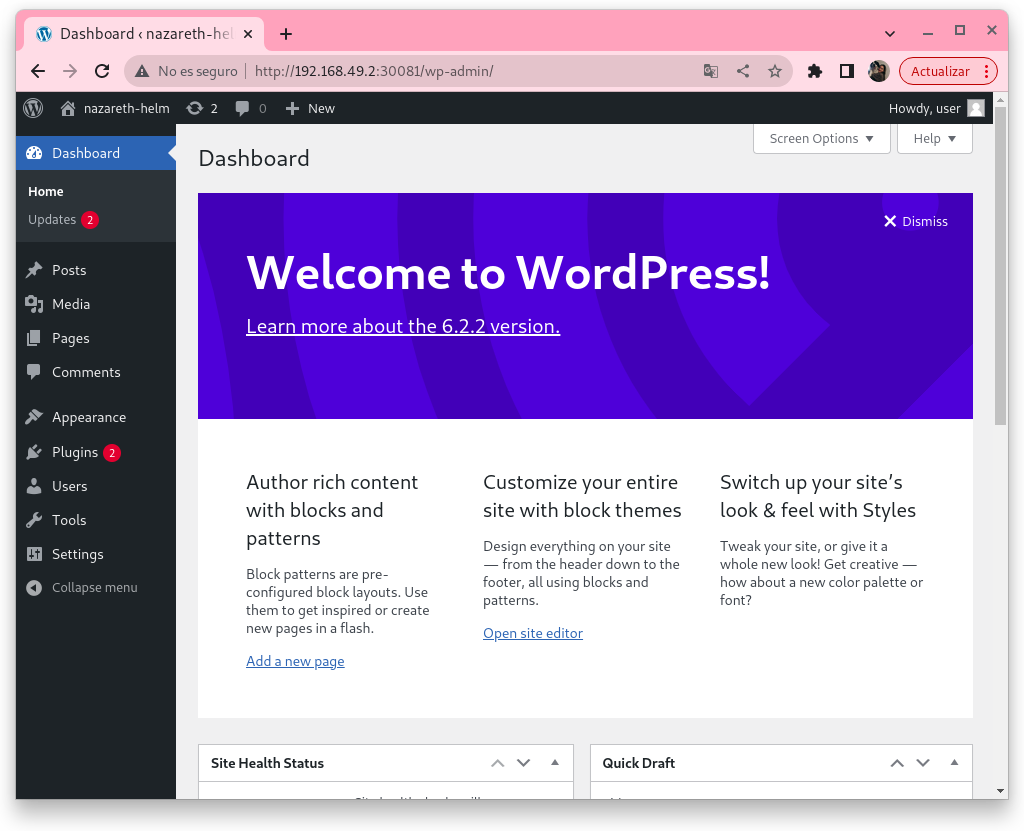Click the updates refresh icon in admin bar

click(x=195, y=108)
